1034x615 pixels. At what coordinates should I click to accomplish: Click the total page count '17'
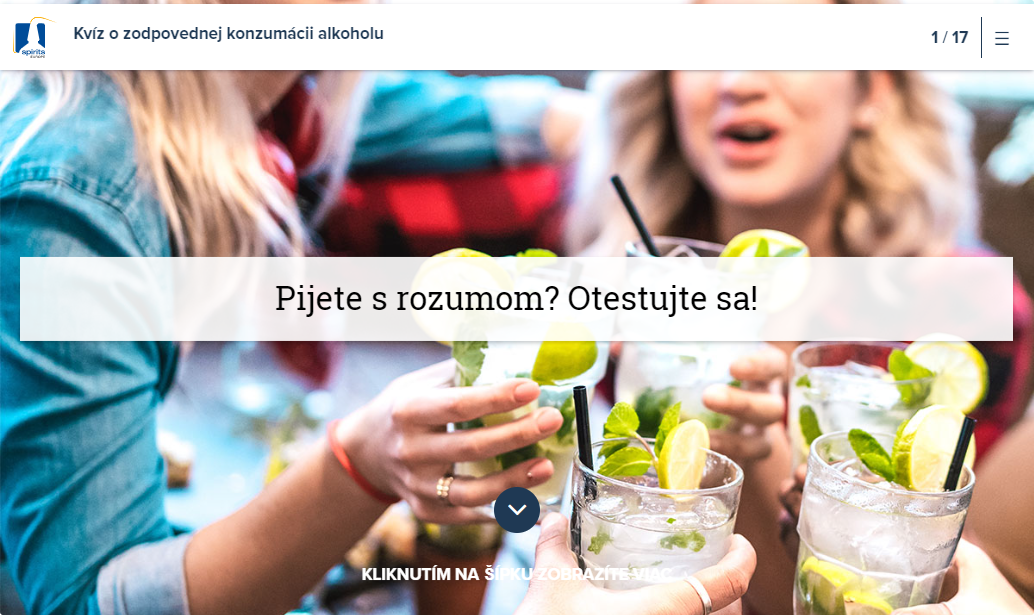pyautogui.click(x=960, y=38)
